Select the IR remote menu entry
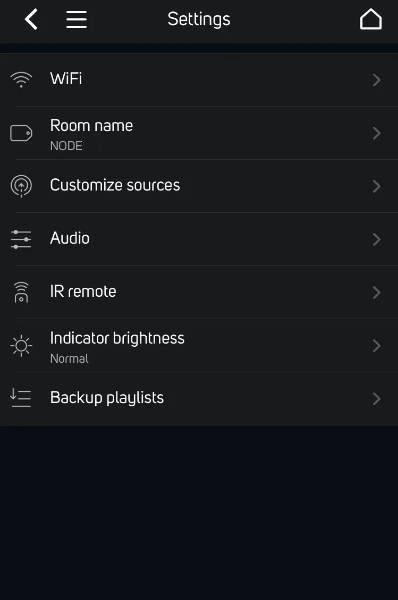398x600 pixels. [199, 292]
